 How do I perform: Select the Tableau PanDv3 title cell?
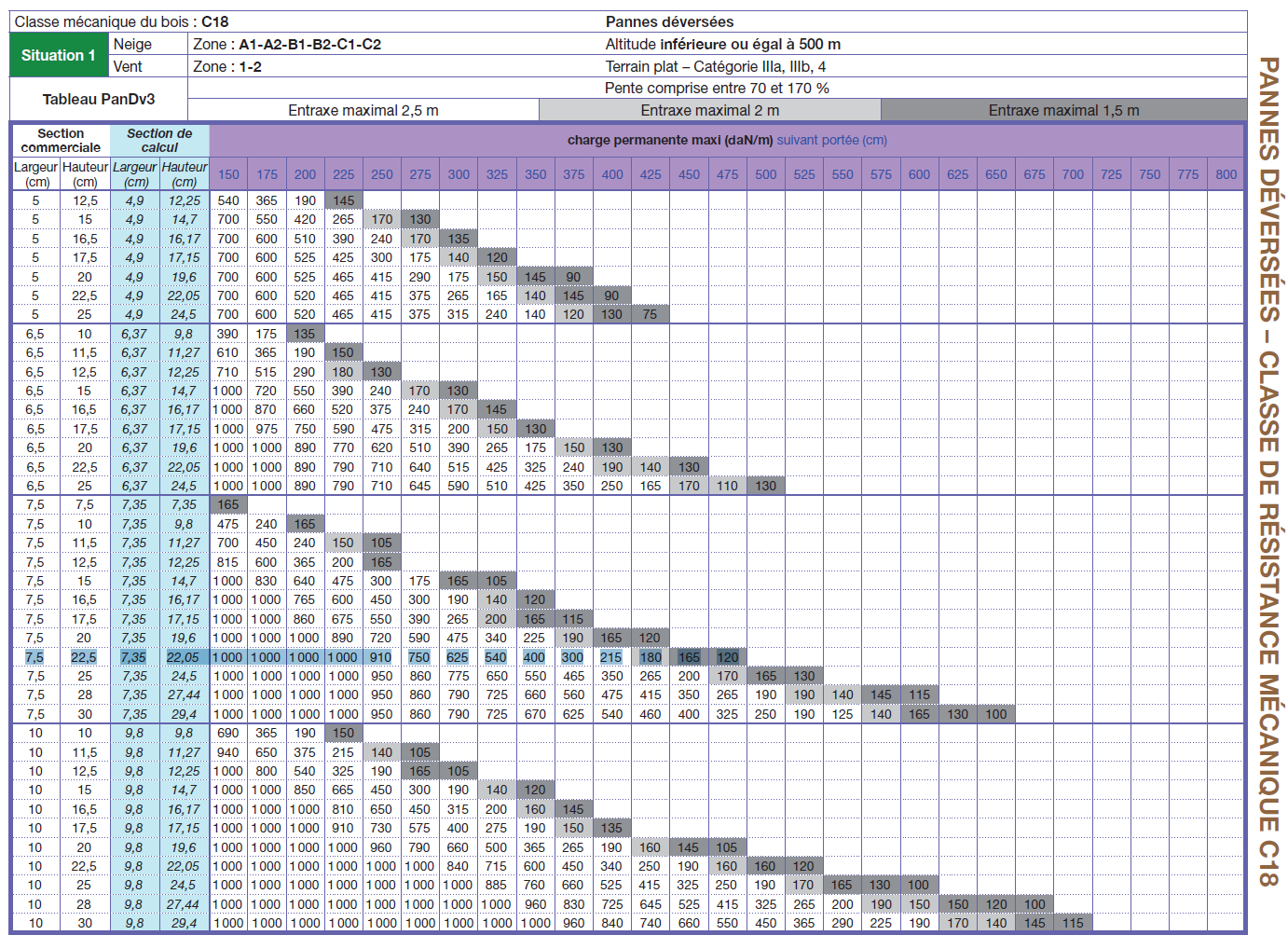[x=99, y=99]
